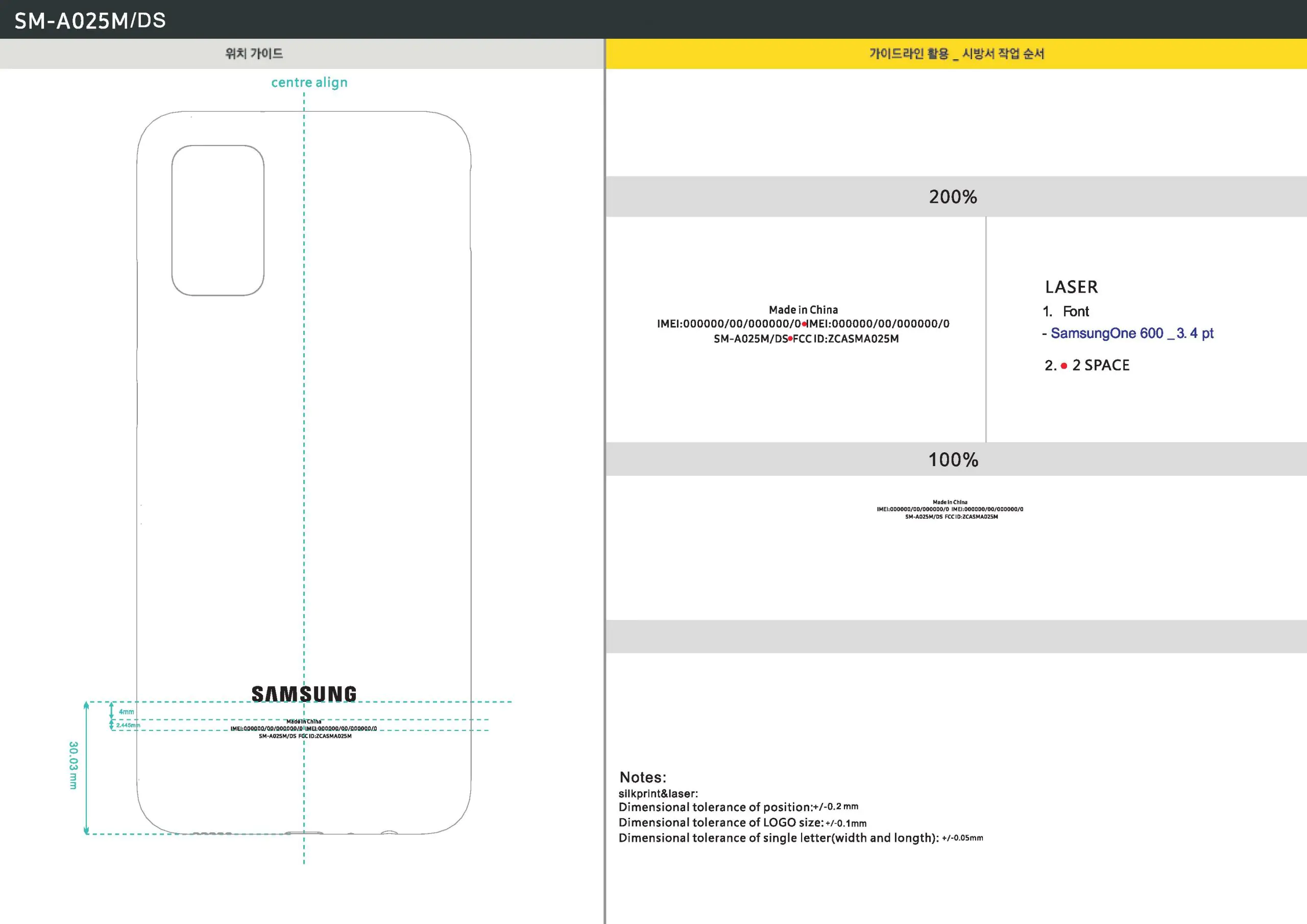
Task: Click the camera cutout outline on the phone drawing
Action: coord(218,221)
